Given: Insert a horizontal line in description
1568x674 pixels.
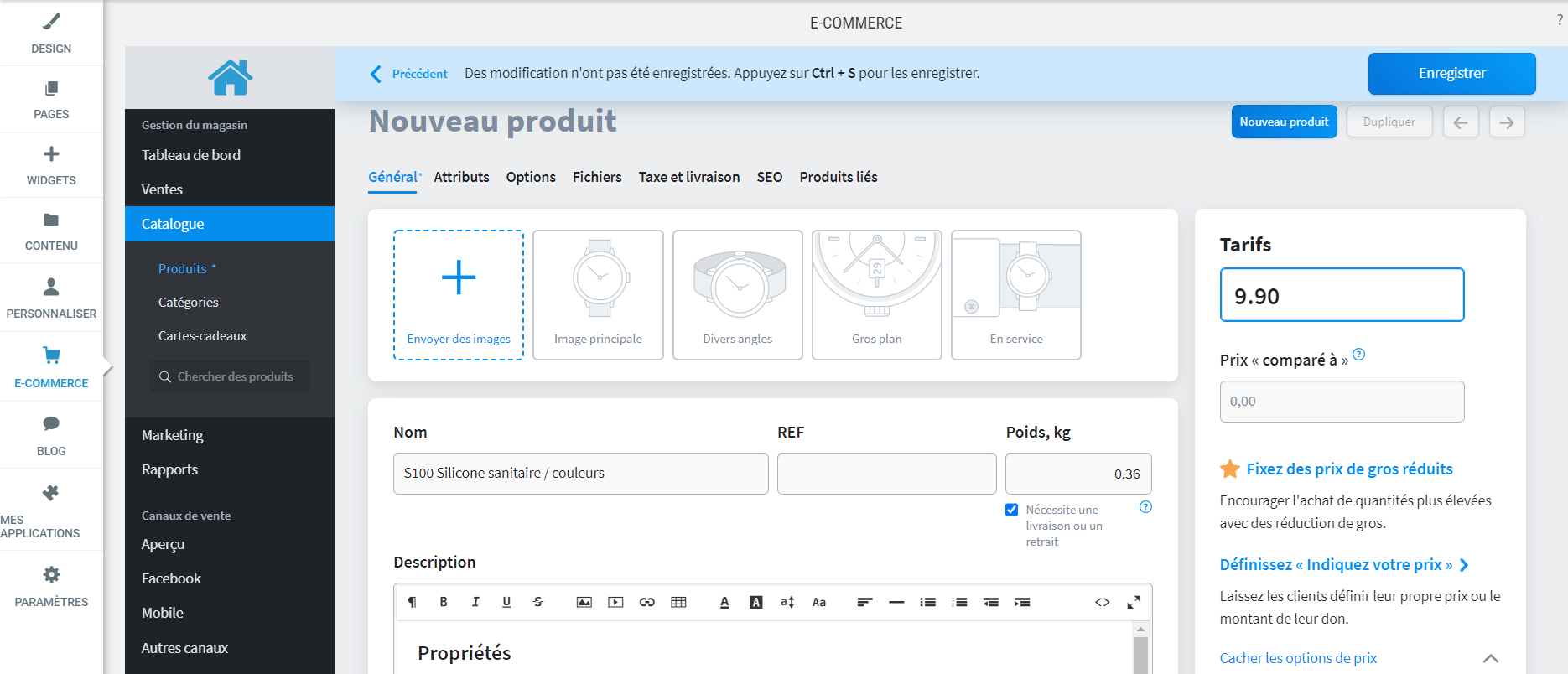Looking at the screenshot, I should pos(896,602).
